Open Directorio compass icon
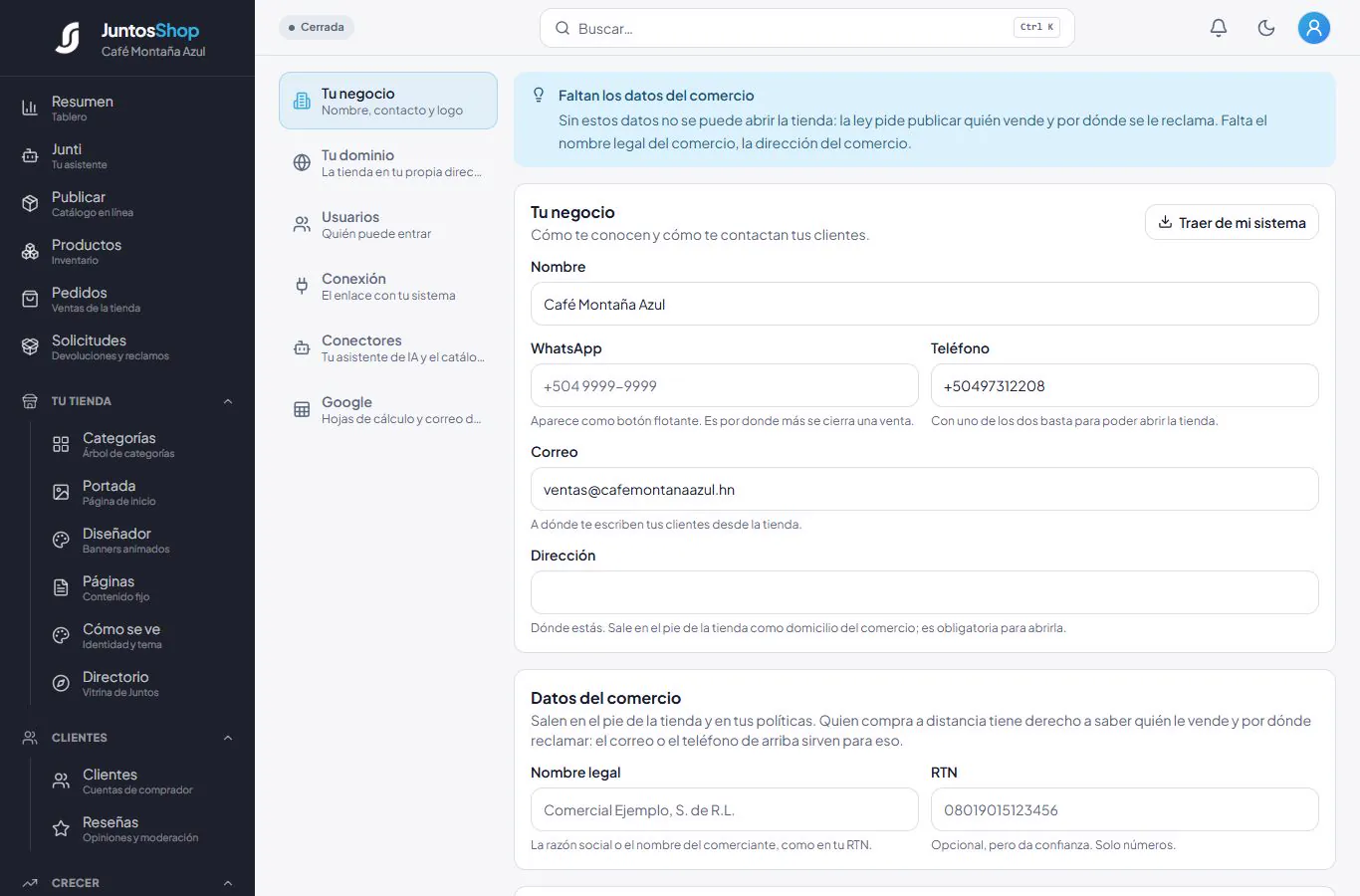The width and height of the screenshot is (1360, 896). pyautogui.click(x=61, y=683)
